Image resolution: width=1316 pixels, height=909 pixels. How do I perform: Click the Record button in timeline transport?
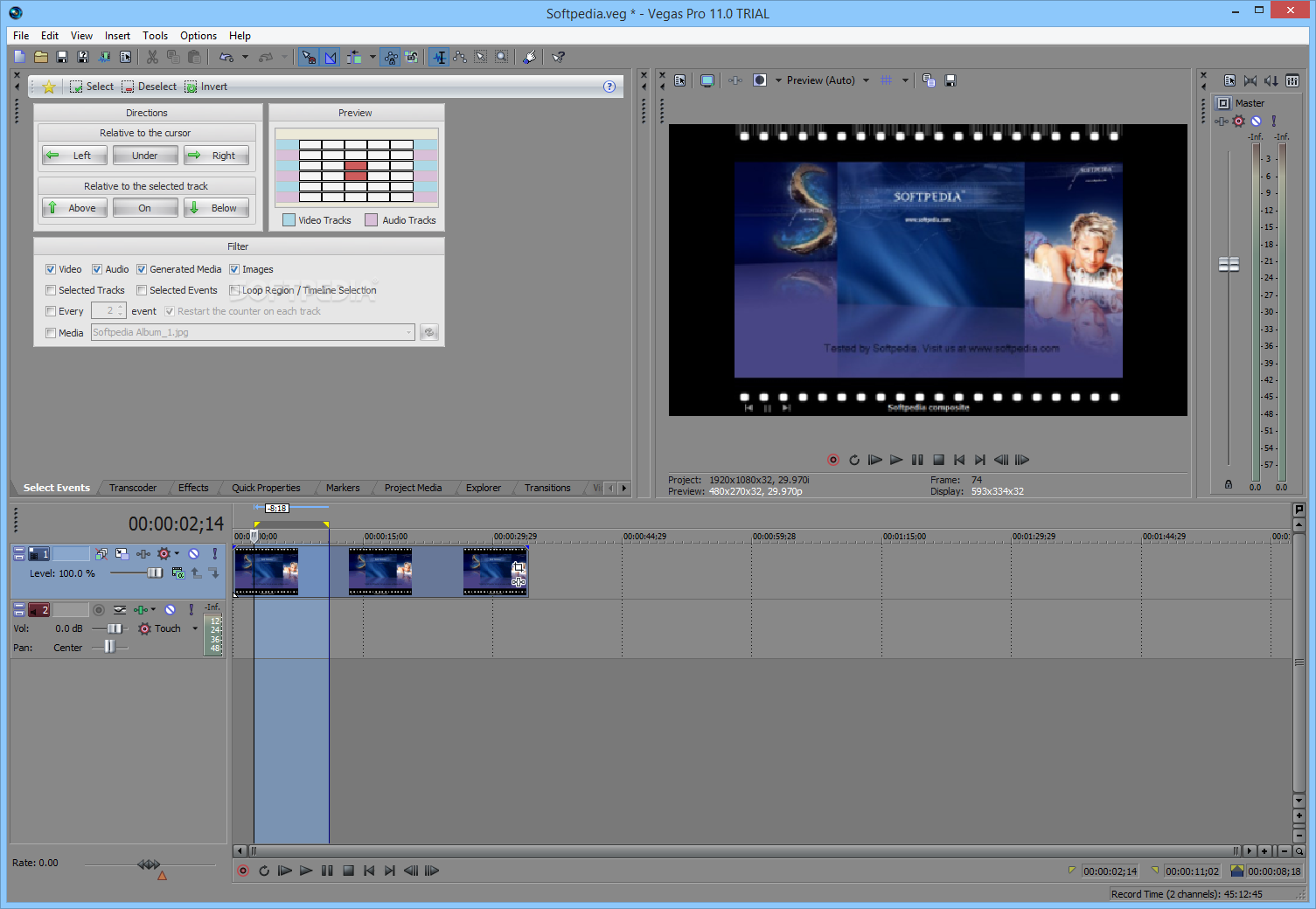point(243,871)
